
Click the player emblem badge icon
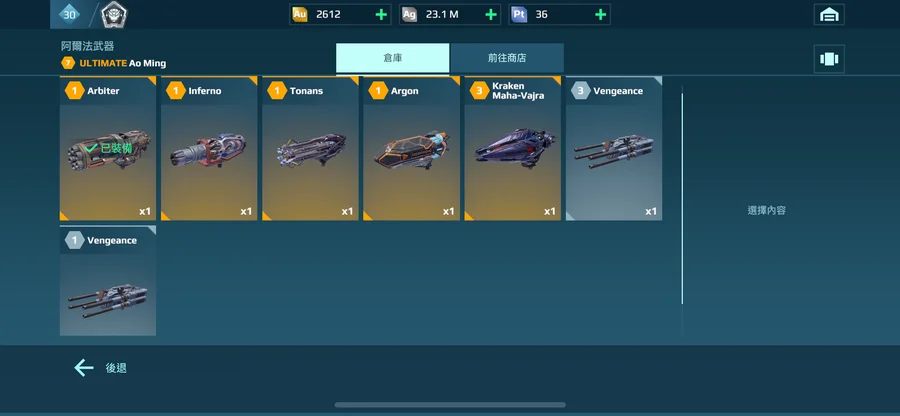[114, 14]
